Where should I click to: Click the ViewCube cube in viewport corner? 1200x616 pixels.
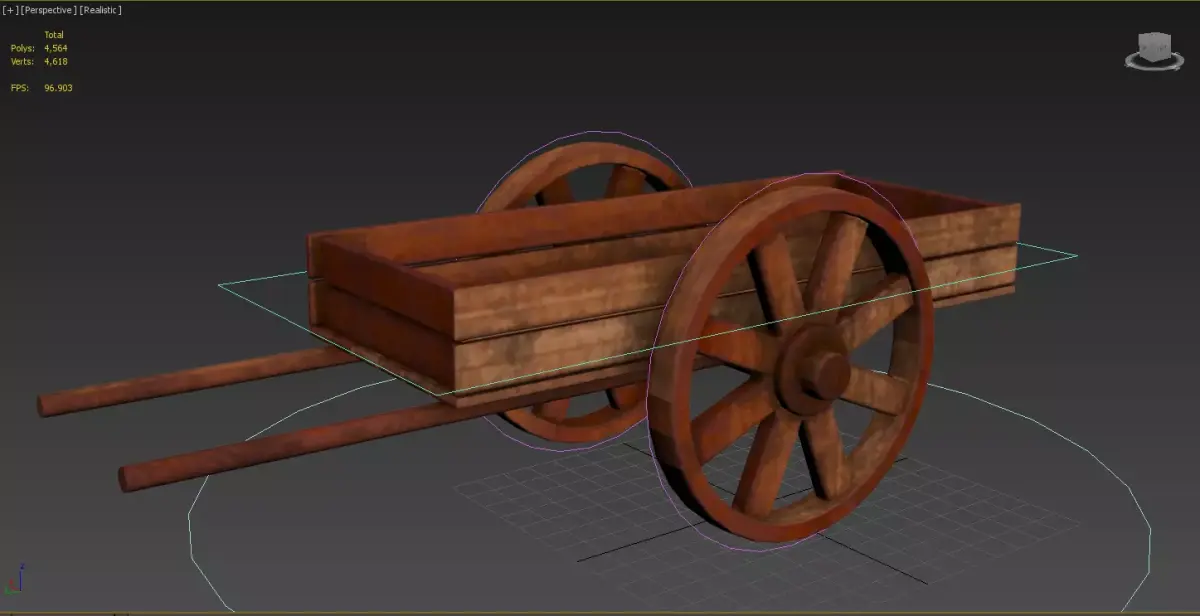pyautogui.click(x=1155, y=46)
